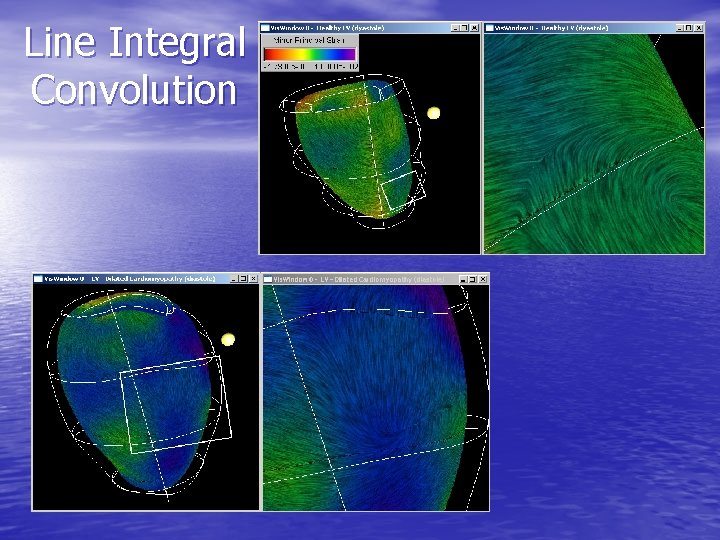Select the title bar of the Healthy LV zoomed window
The width and height of the screenshot is (720, 540).
[594, 28]
